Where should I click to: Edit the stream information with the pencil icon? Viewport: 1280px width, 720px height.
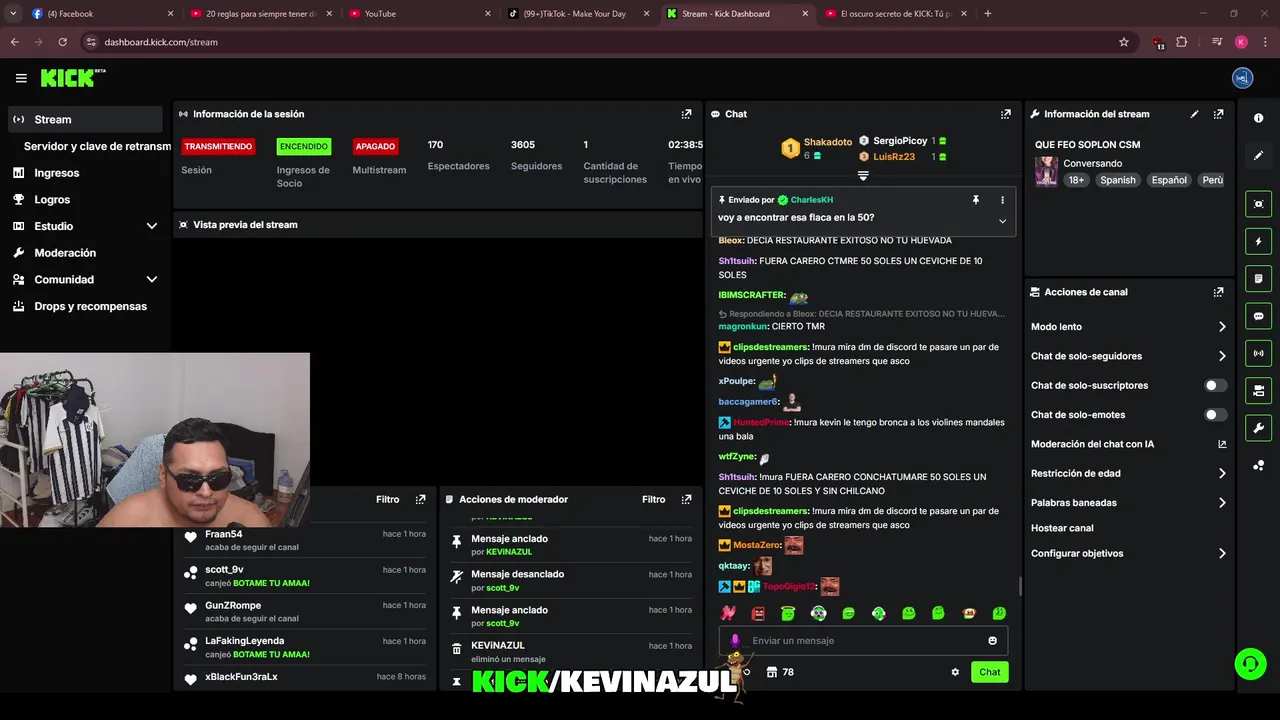coord(1194,114)
